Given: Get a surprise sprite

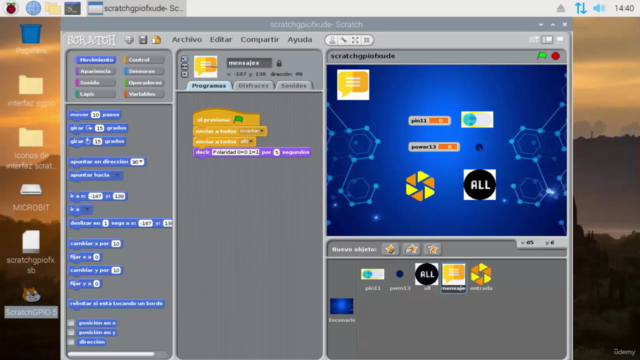Looking at the screenshot, I should click(432, 249).
